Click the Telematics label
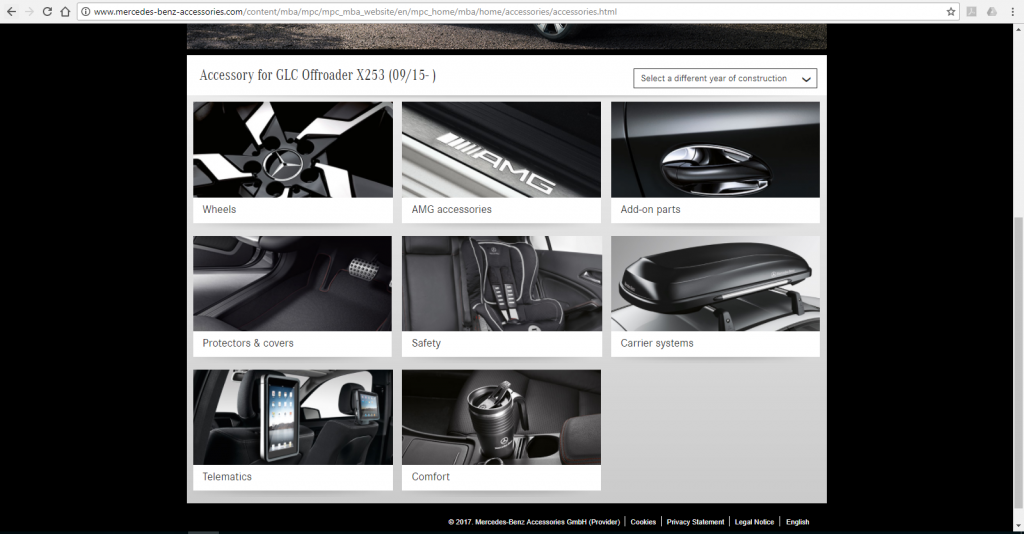 pyautogui.click(x=227, y=477)
